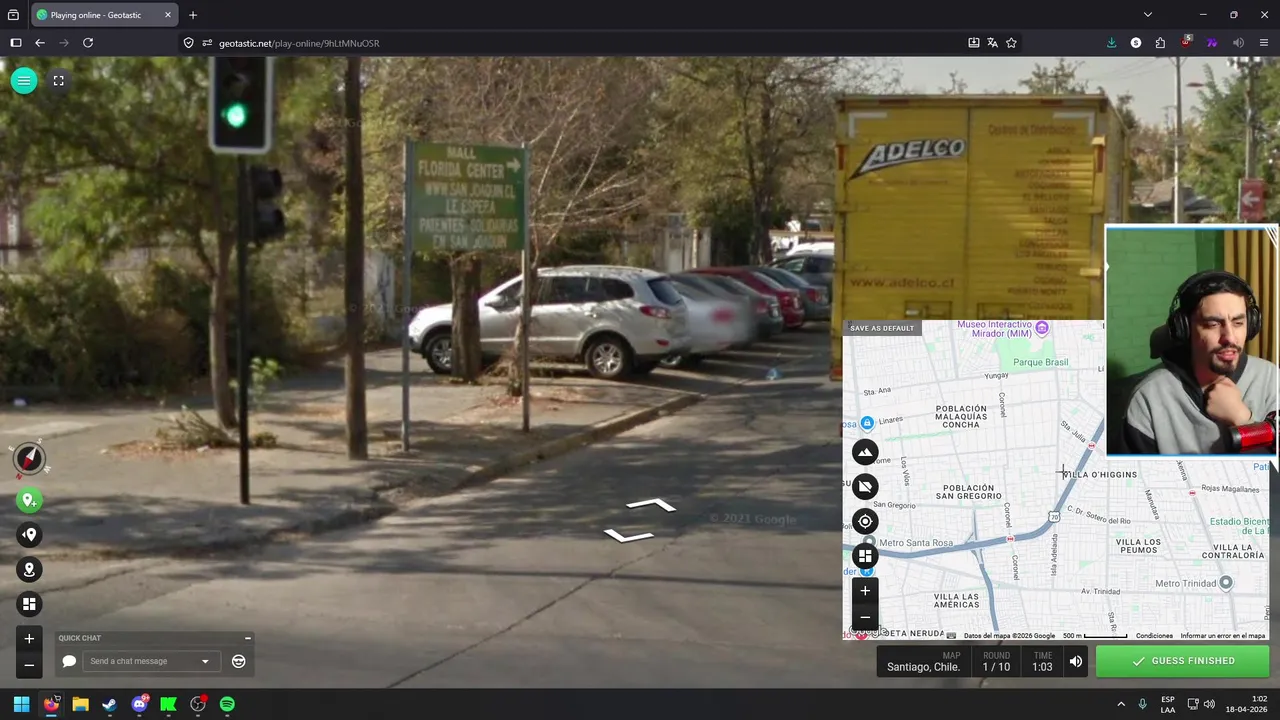Bookmark this page with the star
The height and width of the screenshot is (720, 1280).
[1011, 43]
